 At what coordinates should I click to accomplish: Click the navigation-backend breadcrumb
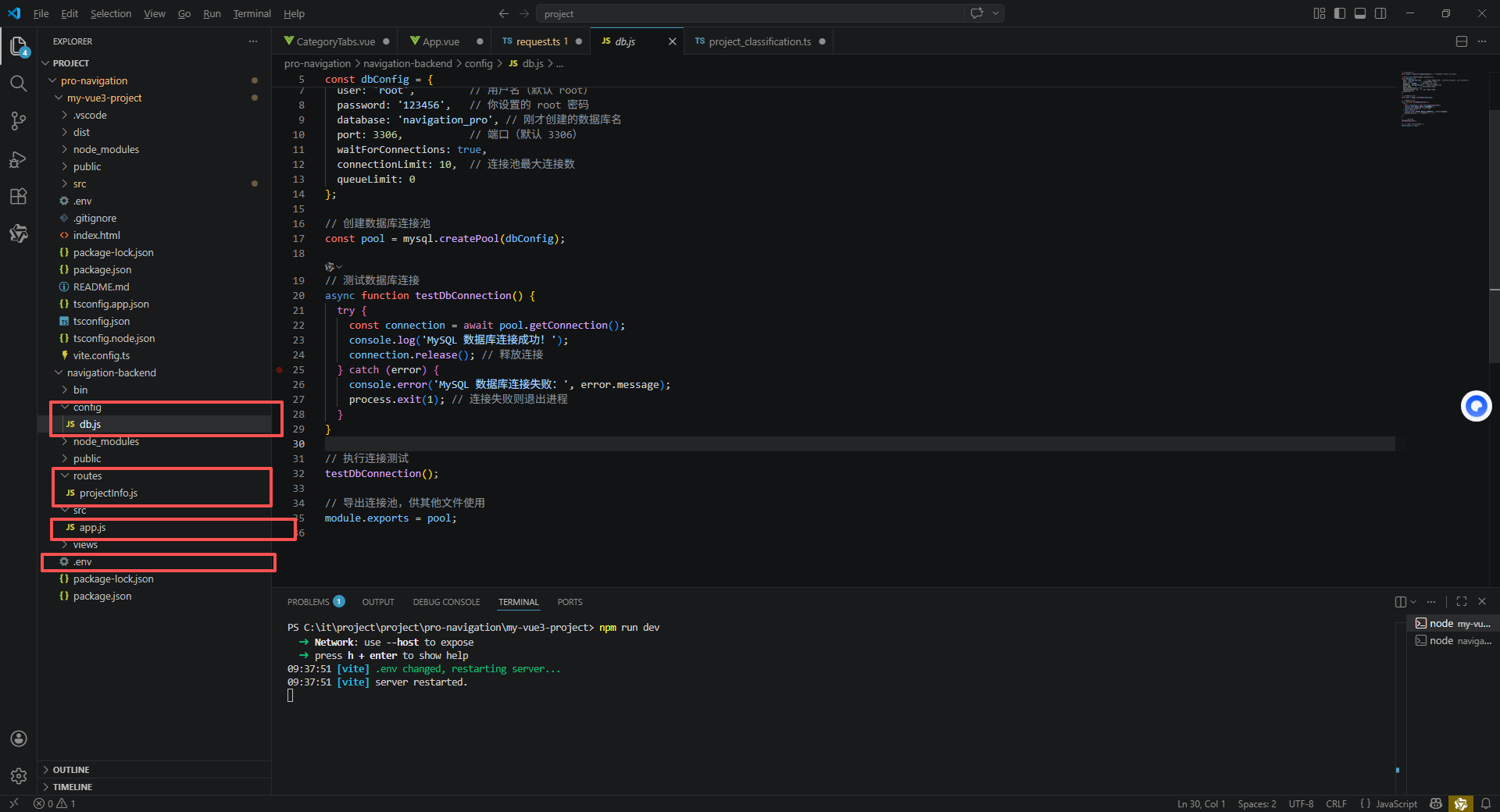point(408,64)
